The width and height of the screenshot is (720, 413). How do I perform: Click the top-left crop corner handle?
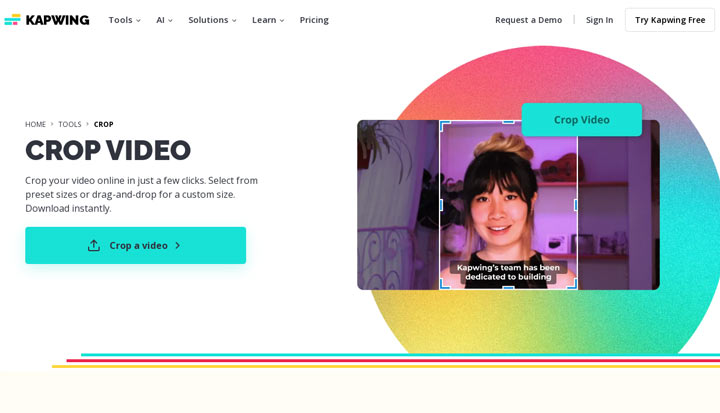444,125
